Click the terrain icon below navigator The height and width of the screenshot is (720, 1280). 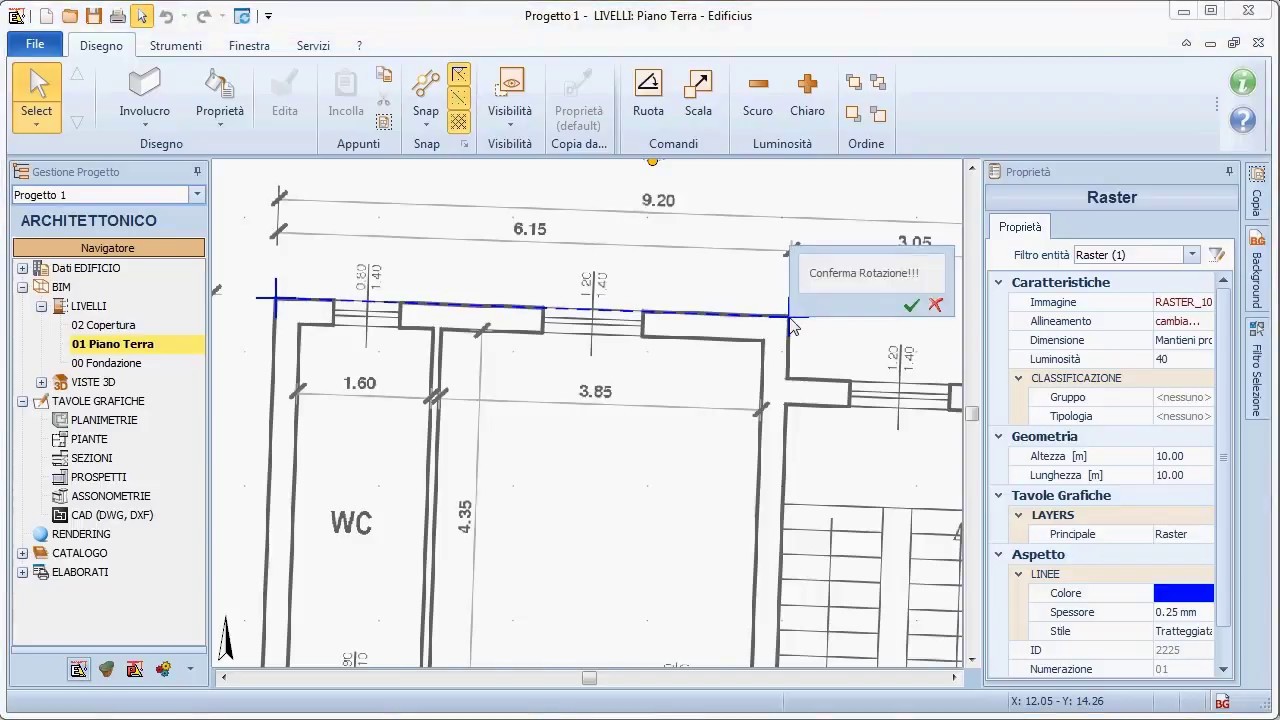click(x=107, y=669)
